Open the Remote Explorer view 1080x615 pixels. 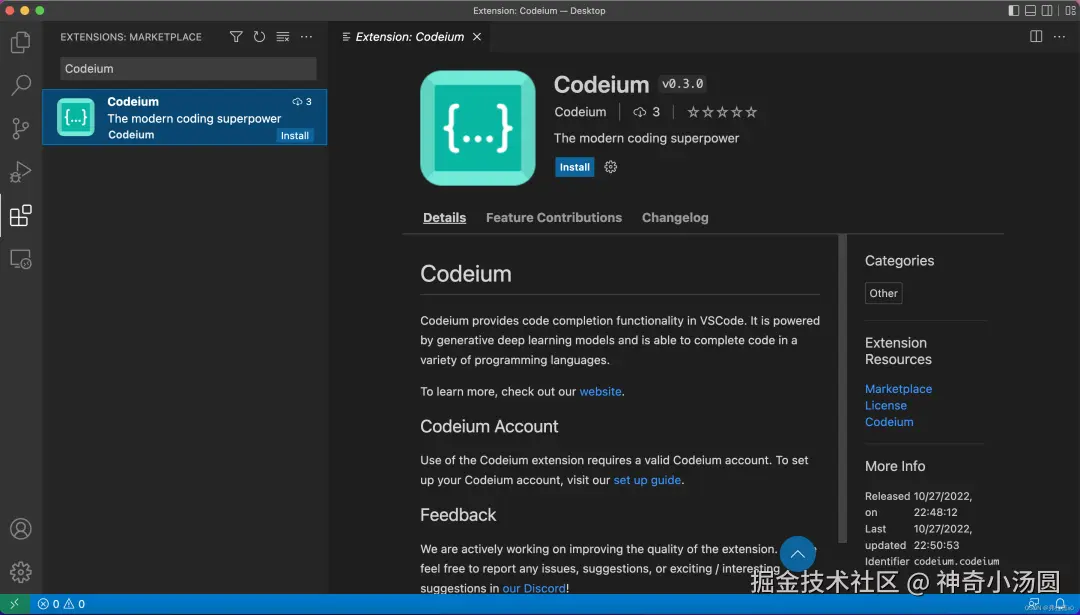pos(21,259)
